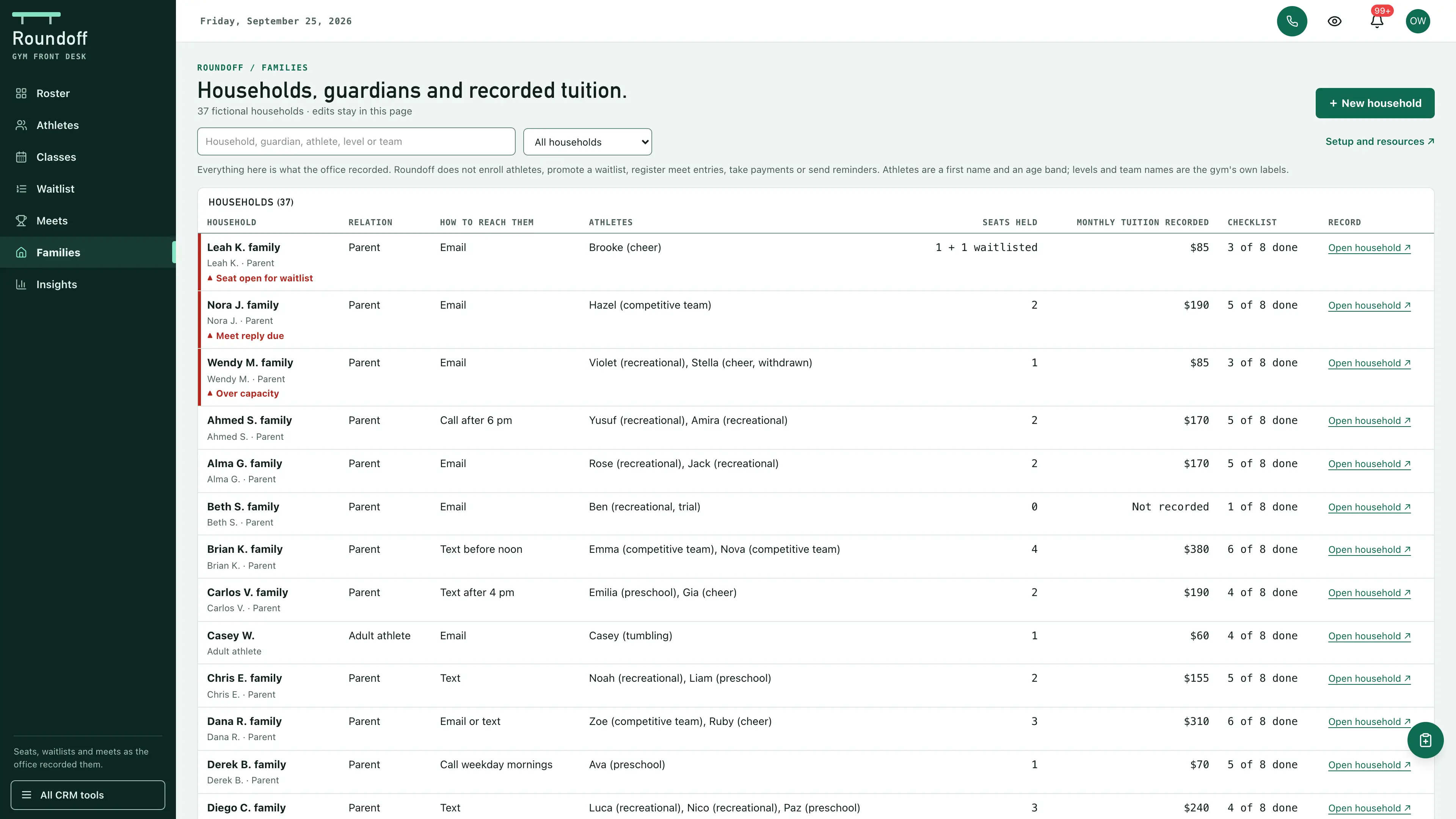Click the All CRM tools button
Image resolution: width=1456 pixels, height=819 pixels.
pos(88,795)
